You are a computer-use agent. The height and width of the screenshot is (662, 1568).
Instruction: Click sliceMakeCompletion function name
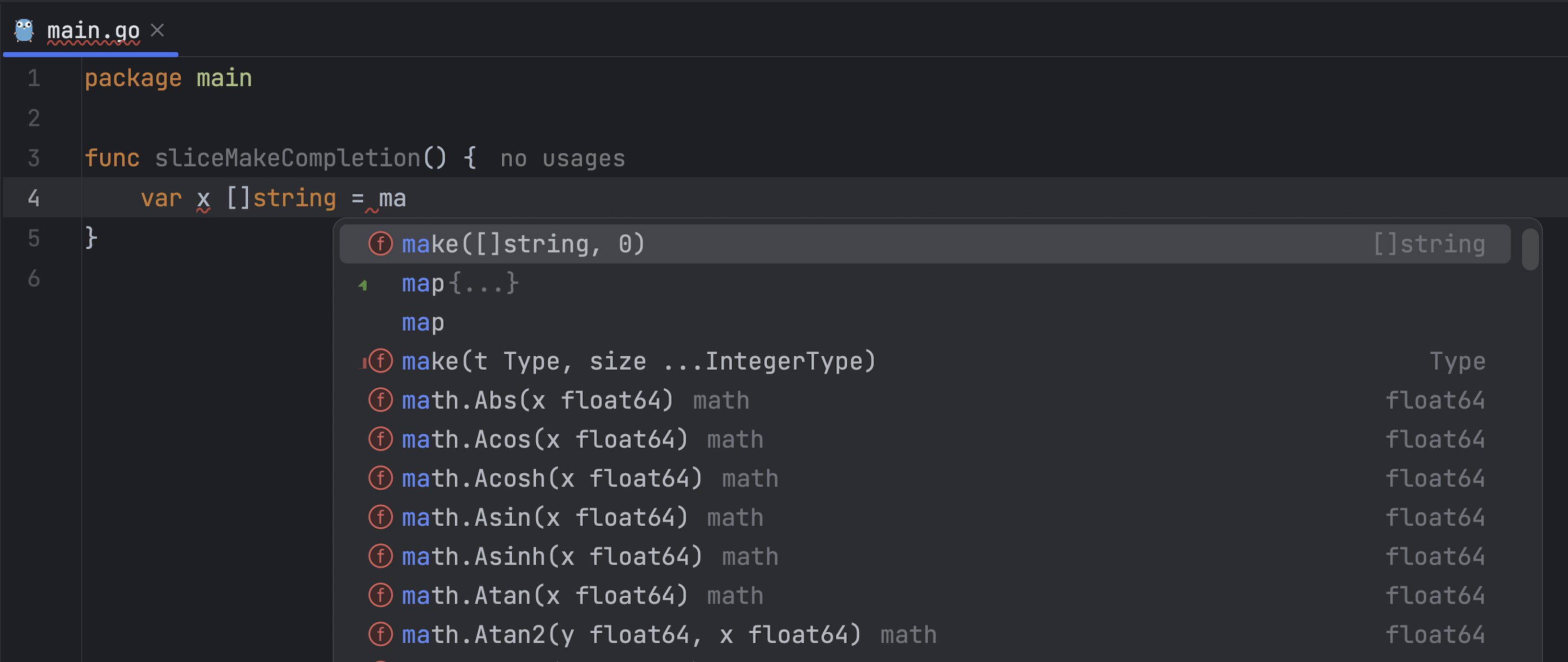pyautogui.click(x=287, y=158)
